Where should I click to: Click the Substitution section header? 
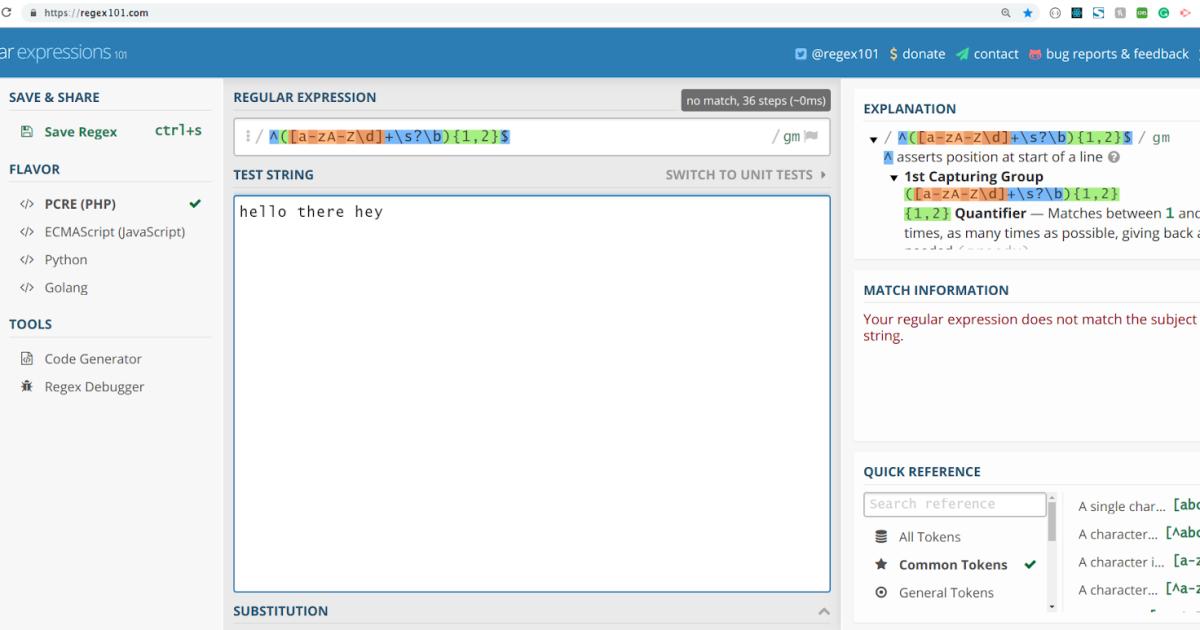[x=281, y=611]
